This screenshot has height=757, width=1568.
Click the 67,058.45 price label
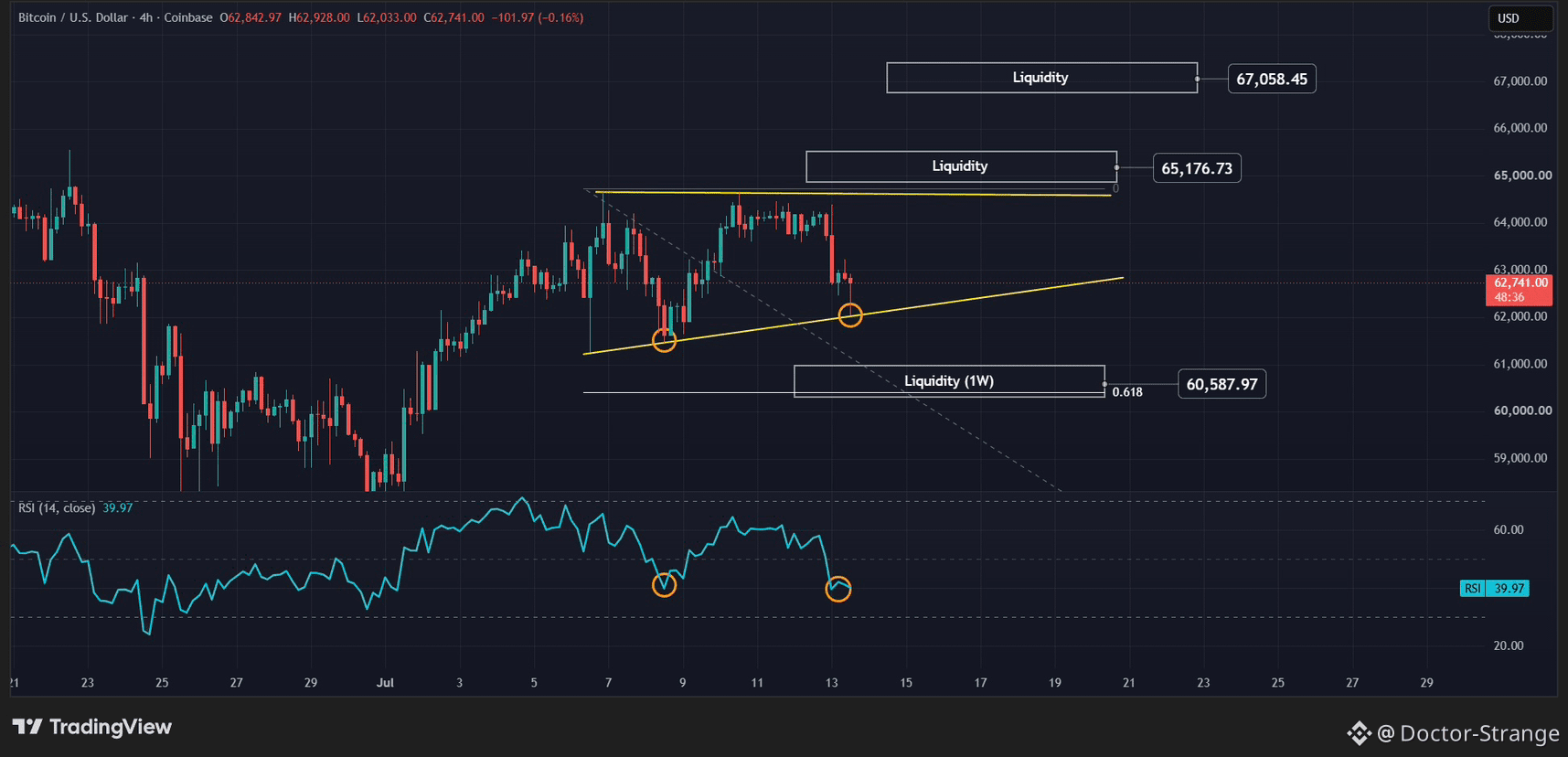pos(1271,79)
